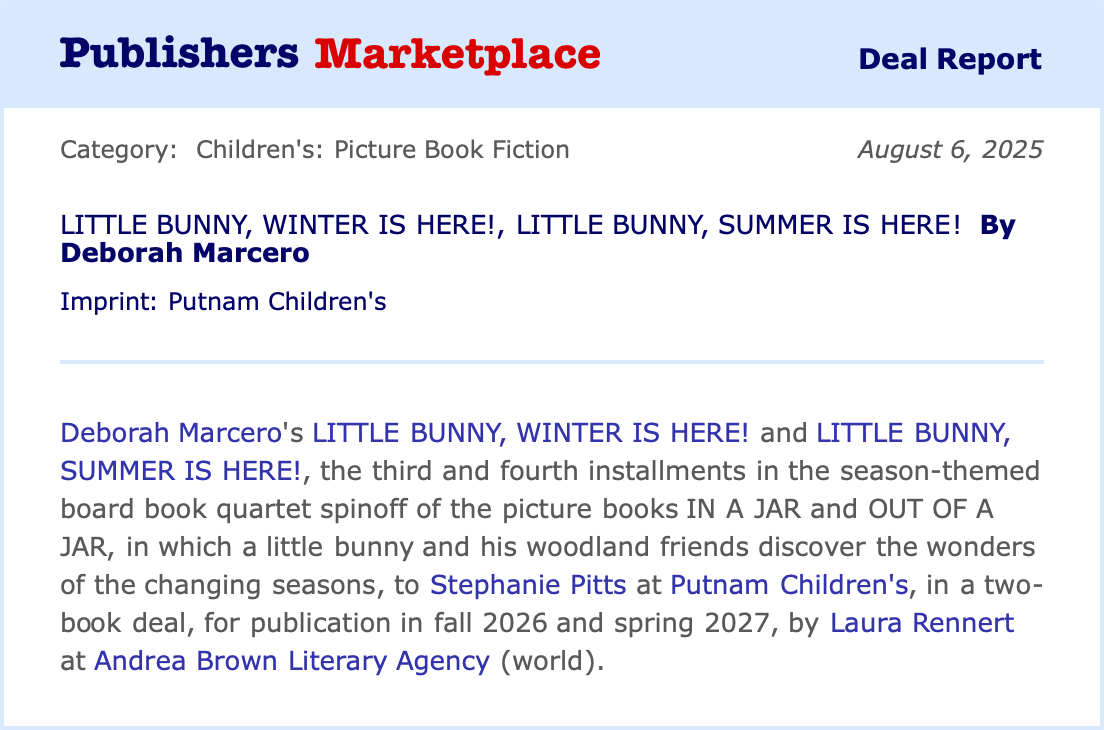Click the horizontal divider under the imprint
Viewport: 1104px width, 730px height.
click(552, 361)
